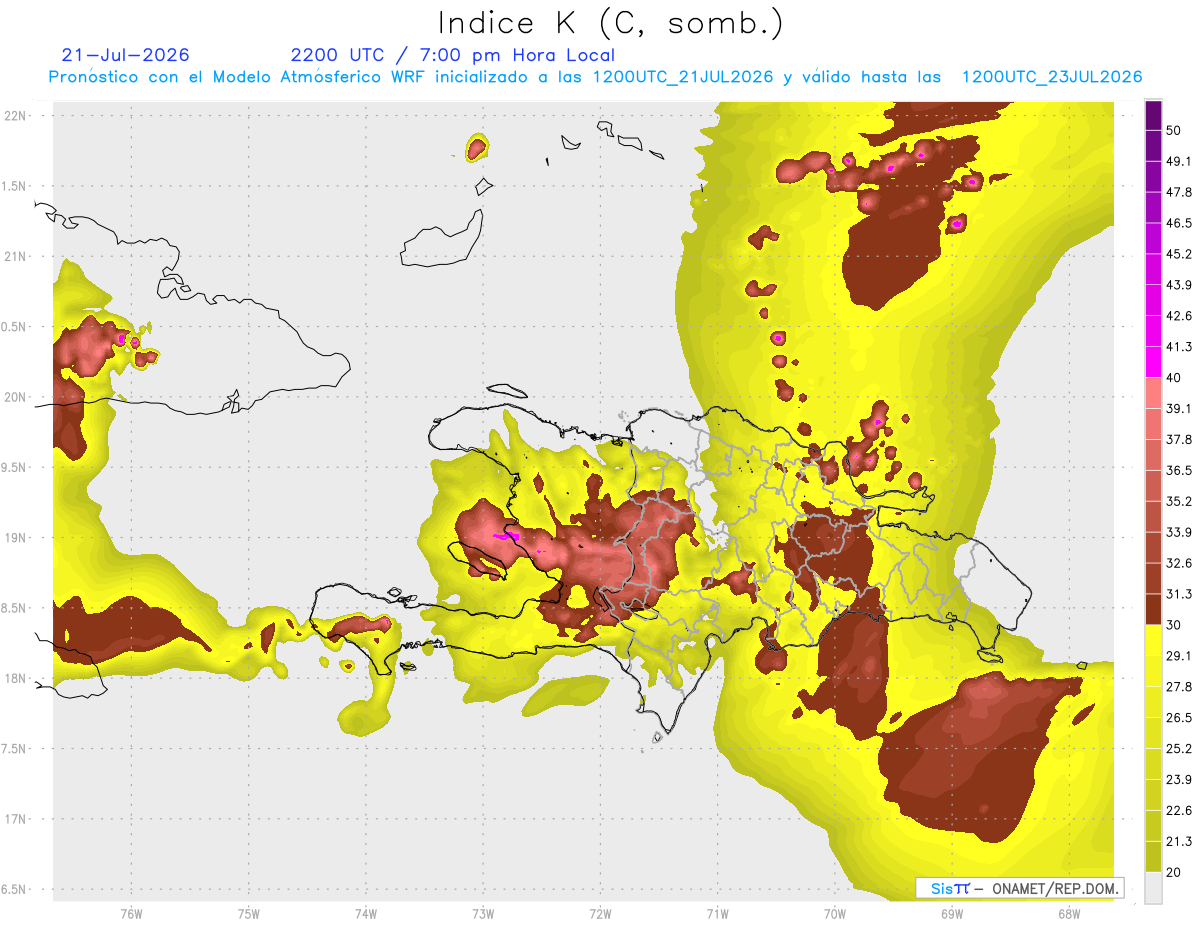Pick the bright yellow swatch between 29.1 and 30
Viewport: 1200px width, 927px height.
[x=1153, y=639]
